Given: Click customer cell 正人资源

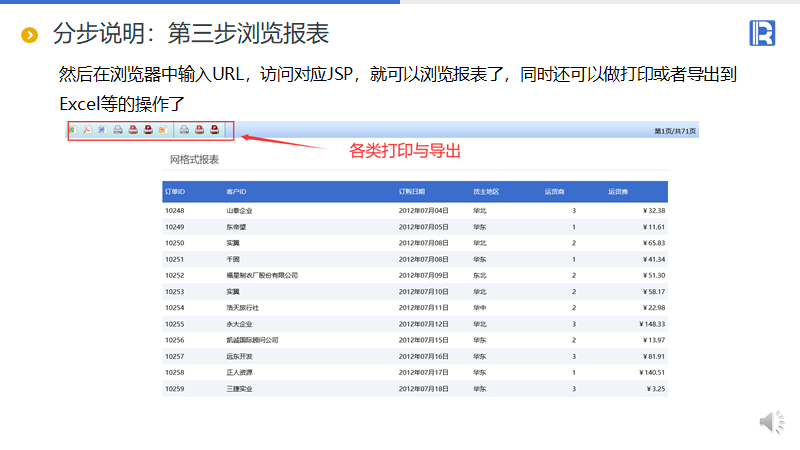Looking at the screenshot, I should 239,372.
